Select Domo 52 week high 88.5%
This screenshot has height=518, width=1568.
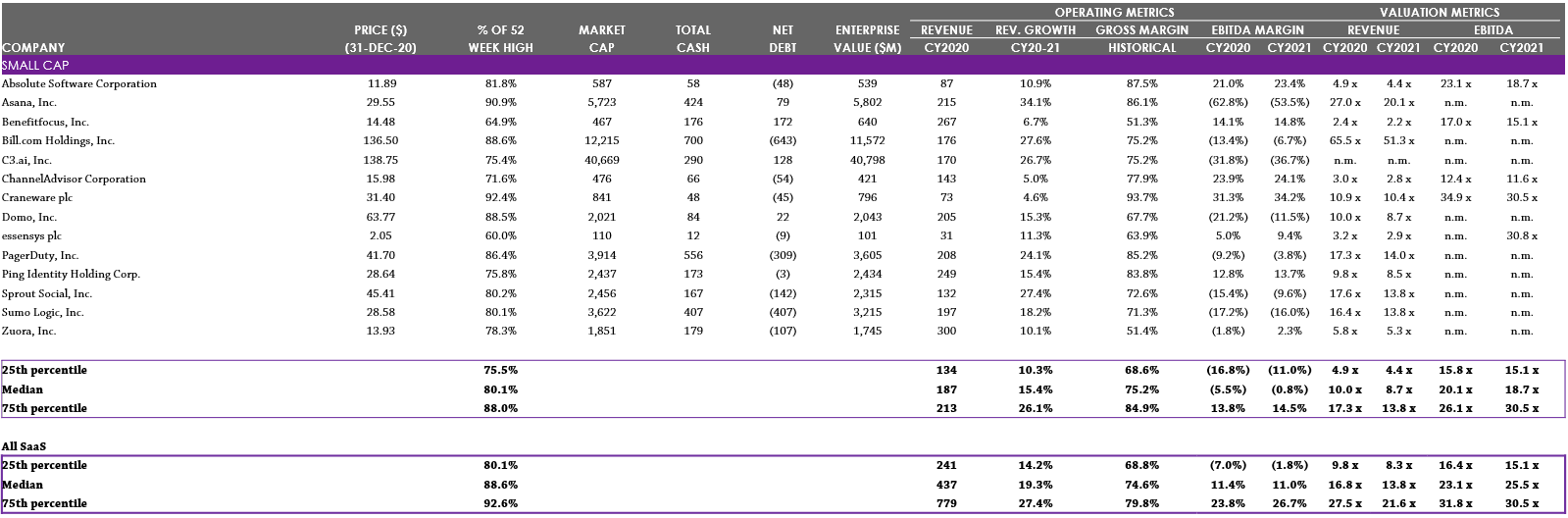coord(500,218)
